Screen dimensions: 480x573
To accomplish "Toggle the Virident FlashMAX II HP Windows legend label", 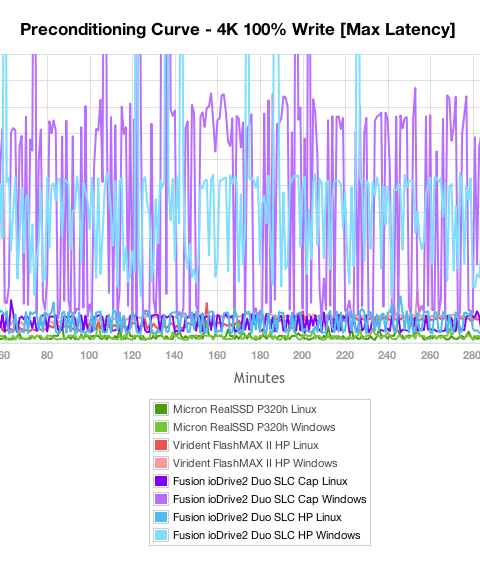I will click(255, 463).
